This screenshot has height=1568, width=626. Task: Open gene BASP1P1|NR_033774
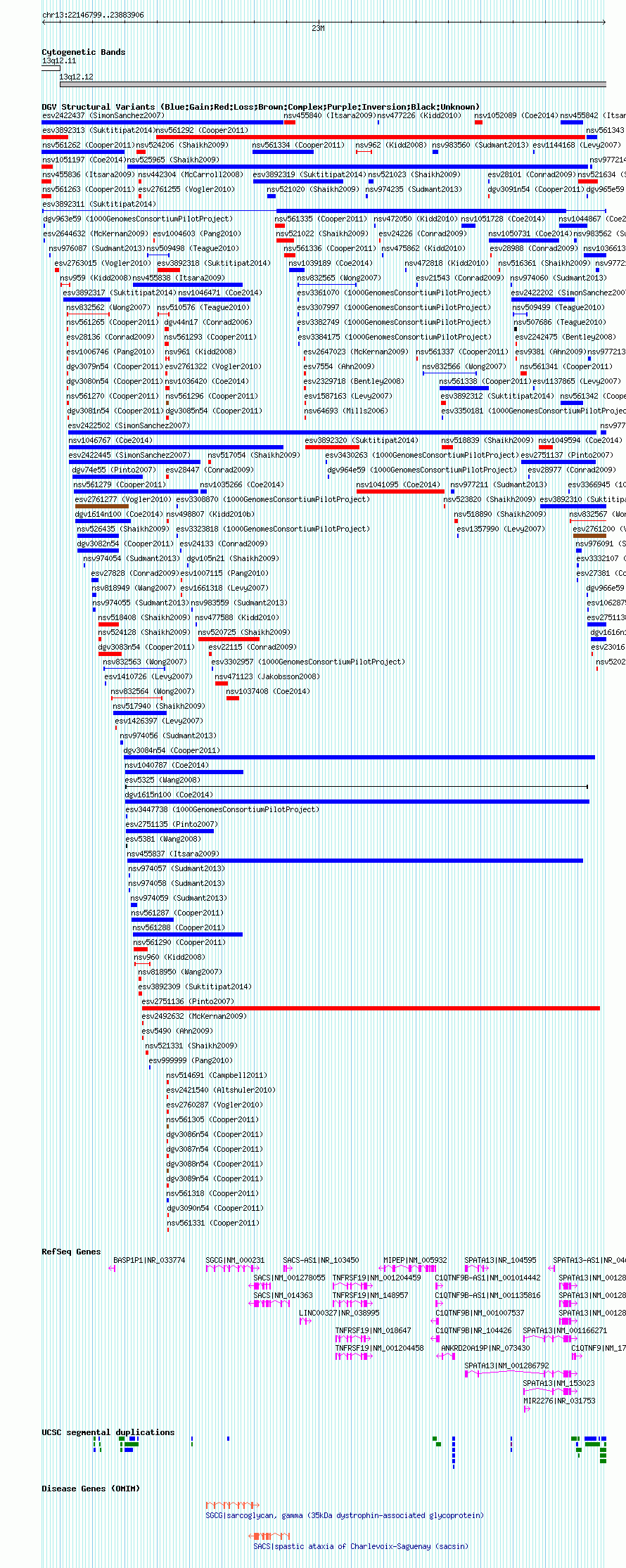click(149, 1260)
